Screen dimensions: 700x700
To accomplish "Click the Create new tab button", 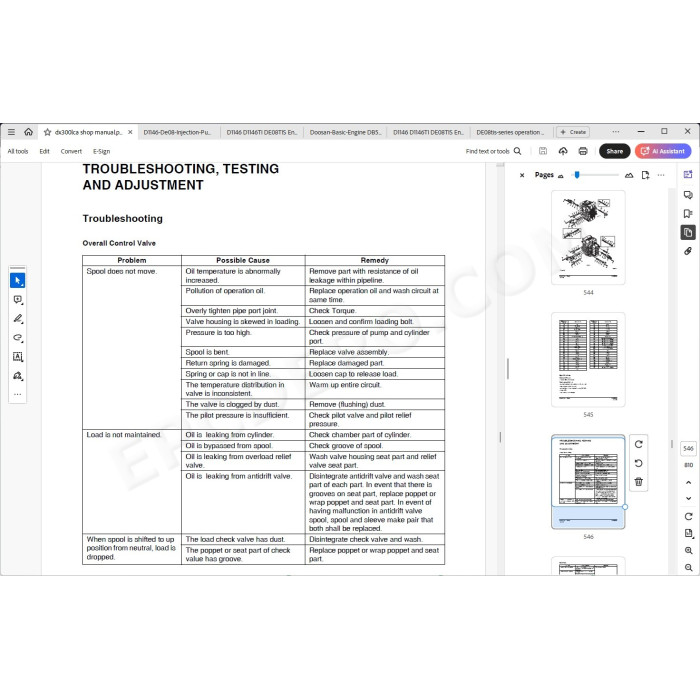I will pyautogui.click(x=573, y=132).
